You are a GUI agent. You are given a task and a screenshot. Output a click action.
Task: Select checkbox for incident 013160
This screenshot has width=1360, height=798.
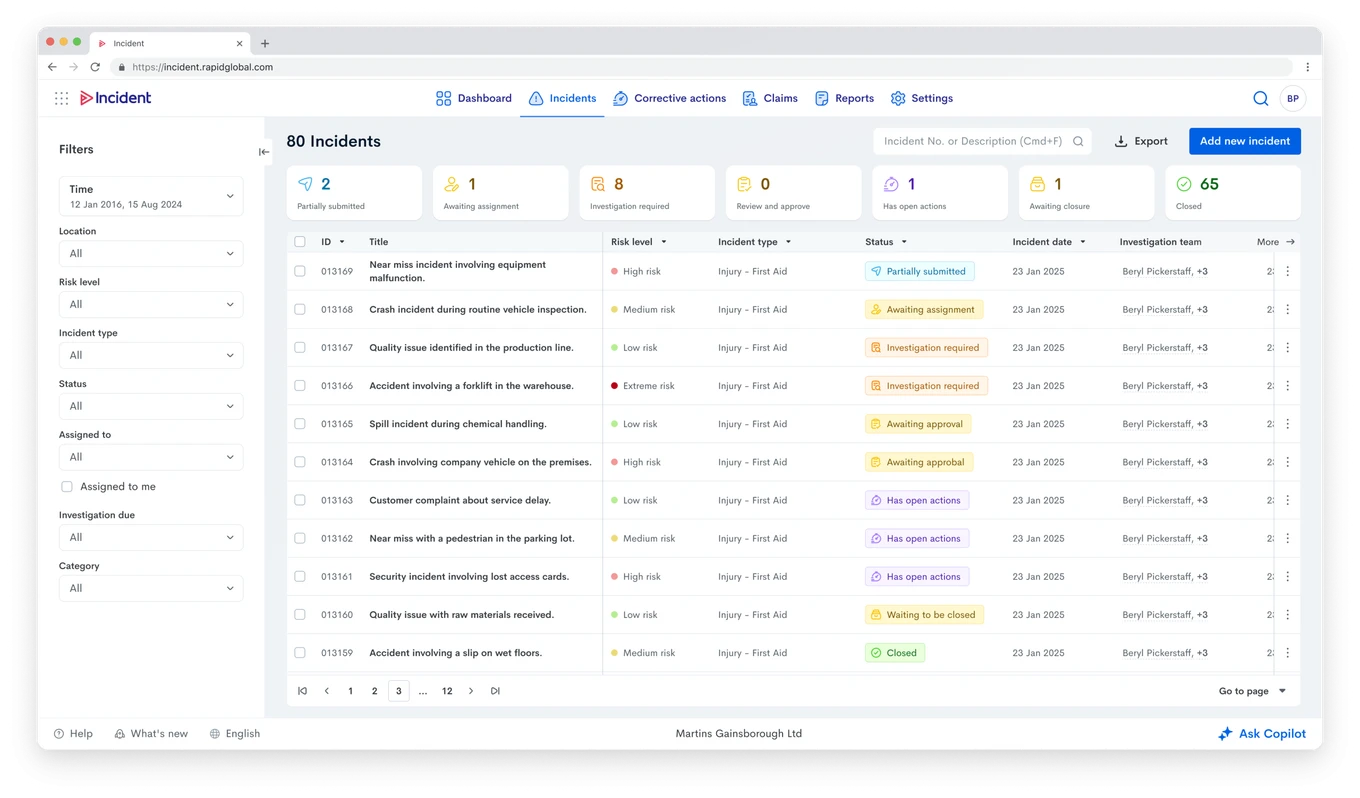(x=300, y=615)
